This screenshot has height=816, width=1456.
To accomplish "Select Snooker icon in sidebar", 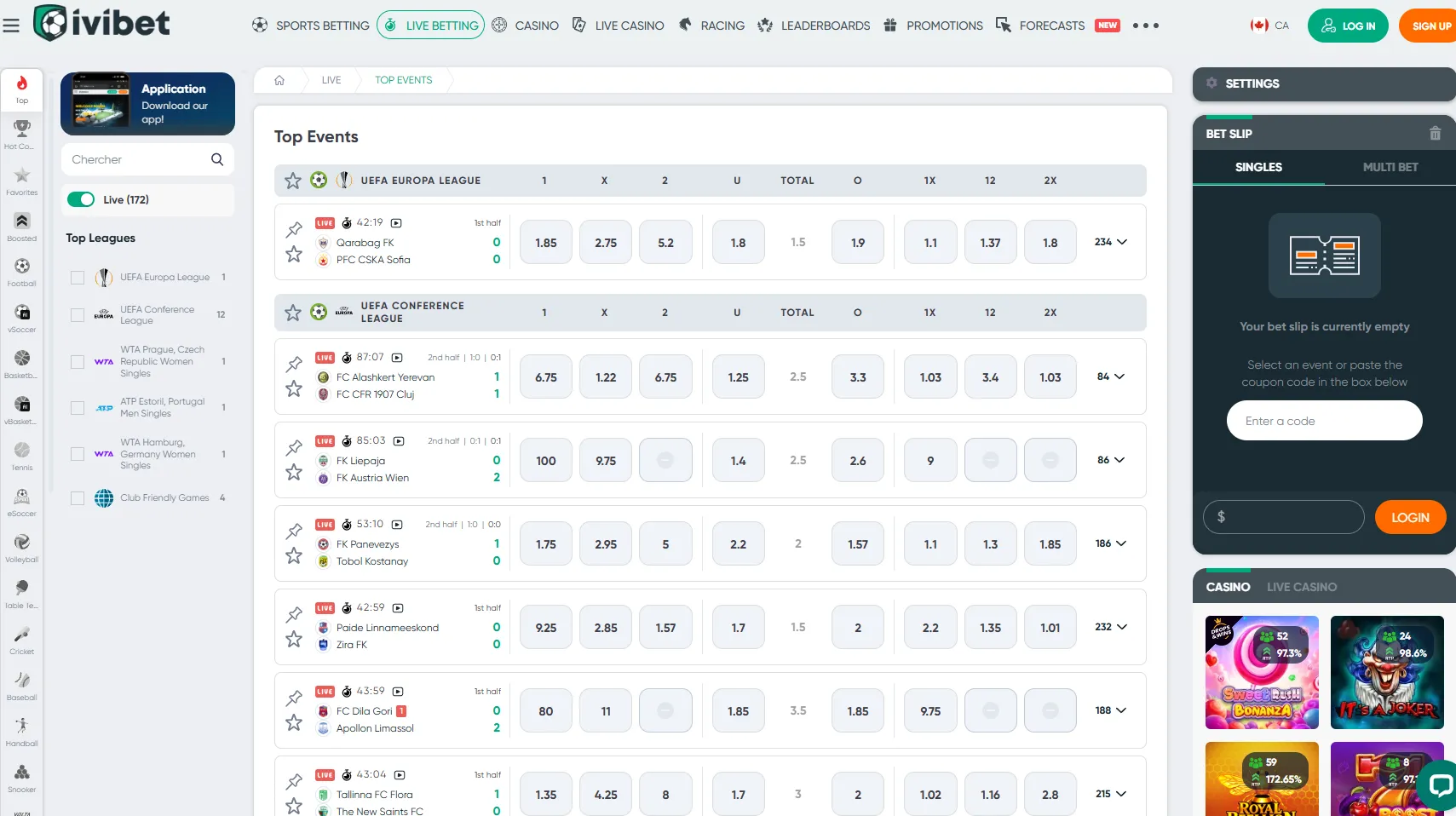I will point(22,772).
